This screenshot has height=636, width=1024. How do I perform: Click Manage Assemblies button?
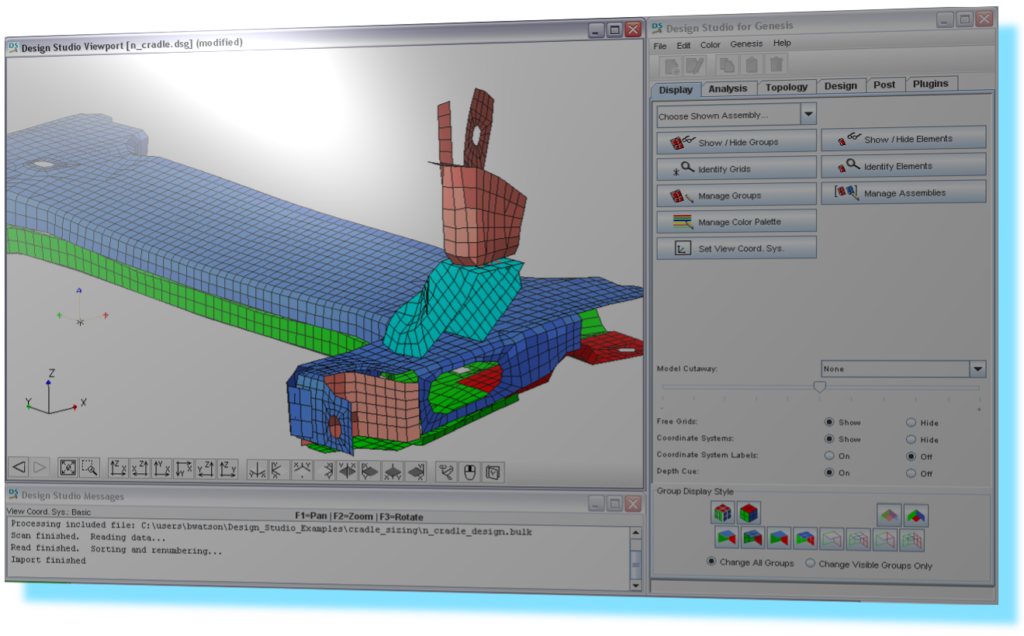[903, 193]
